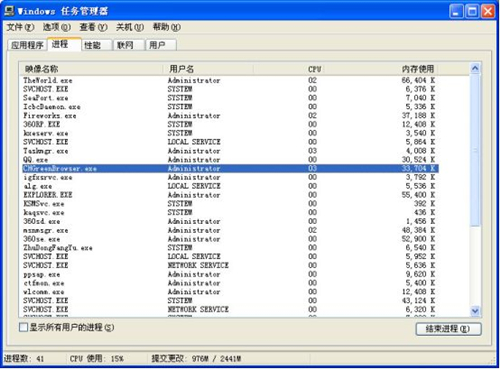
Task: Open the 关机 menu
Action: (130, 27)
